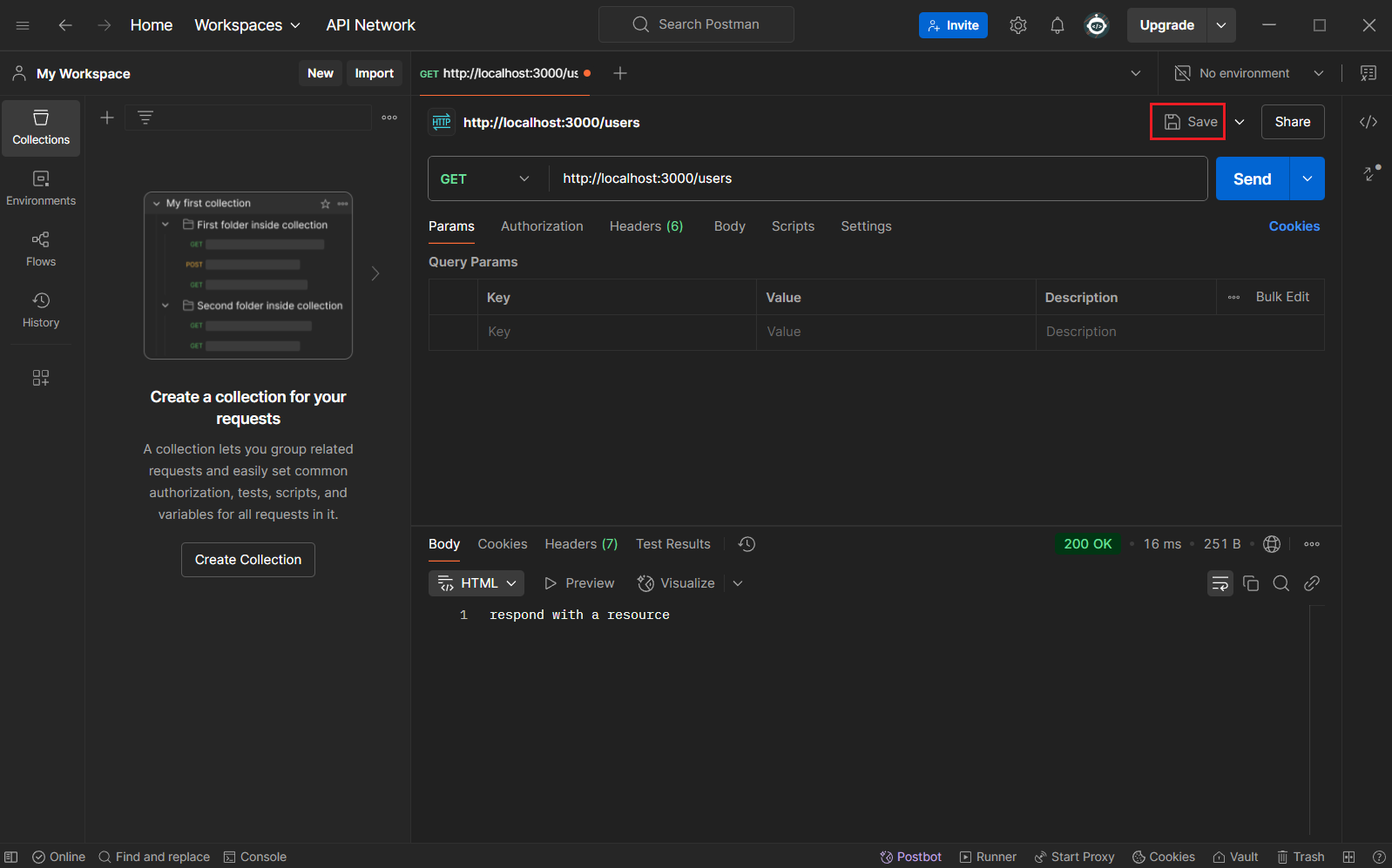This screenshot has height=868, width=1392.
Task: Open the Collections sidebar panel
Action: point(41,128)
